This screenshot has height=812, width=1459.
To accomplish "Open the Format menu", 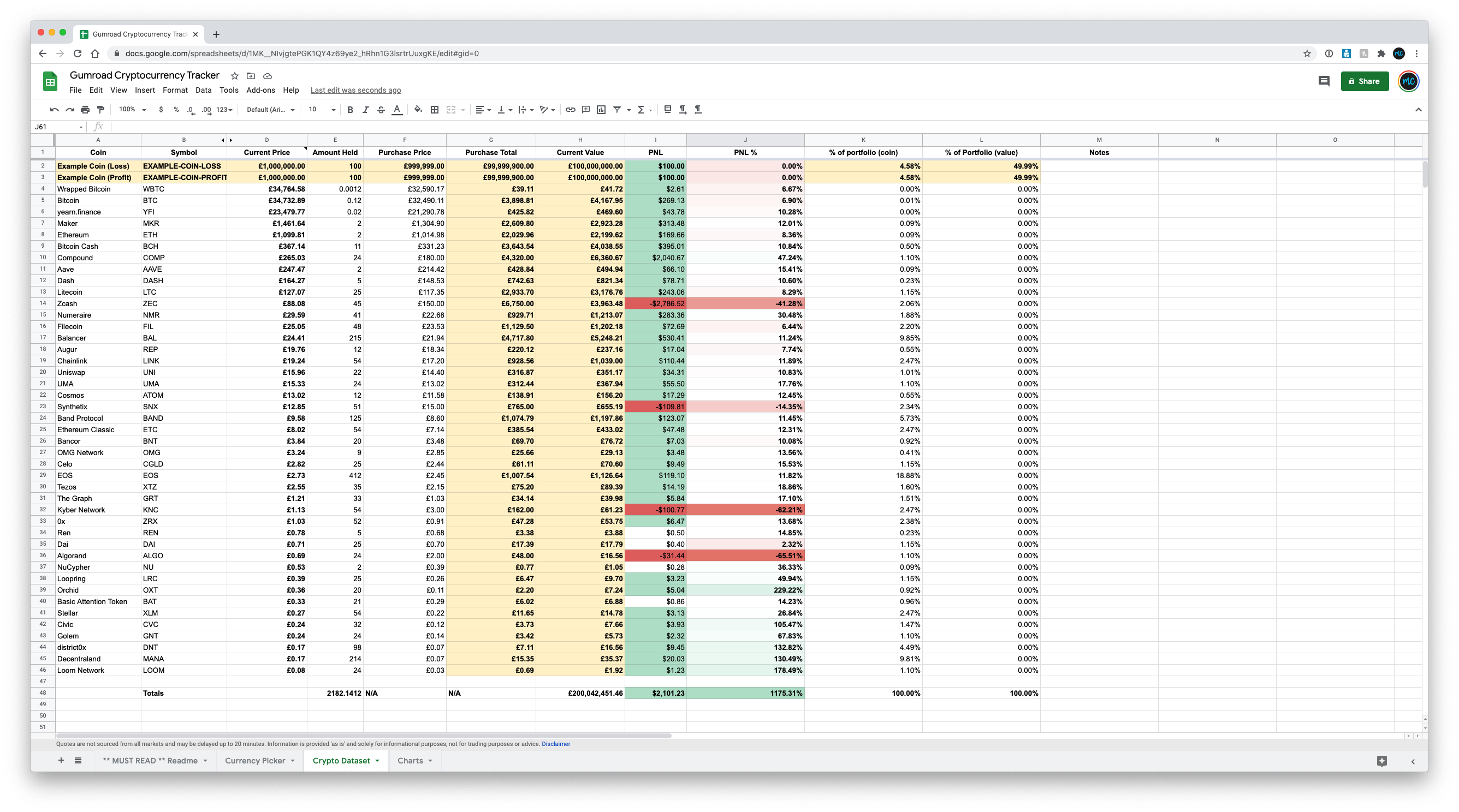I will point(175,90).
